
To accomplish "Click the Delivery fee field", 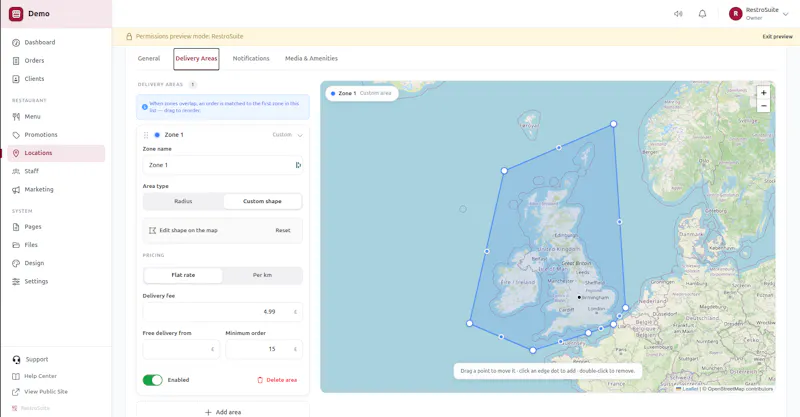I will point(222,312).
